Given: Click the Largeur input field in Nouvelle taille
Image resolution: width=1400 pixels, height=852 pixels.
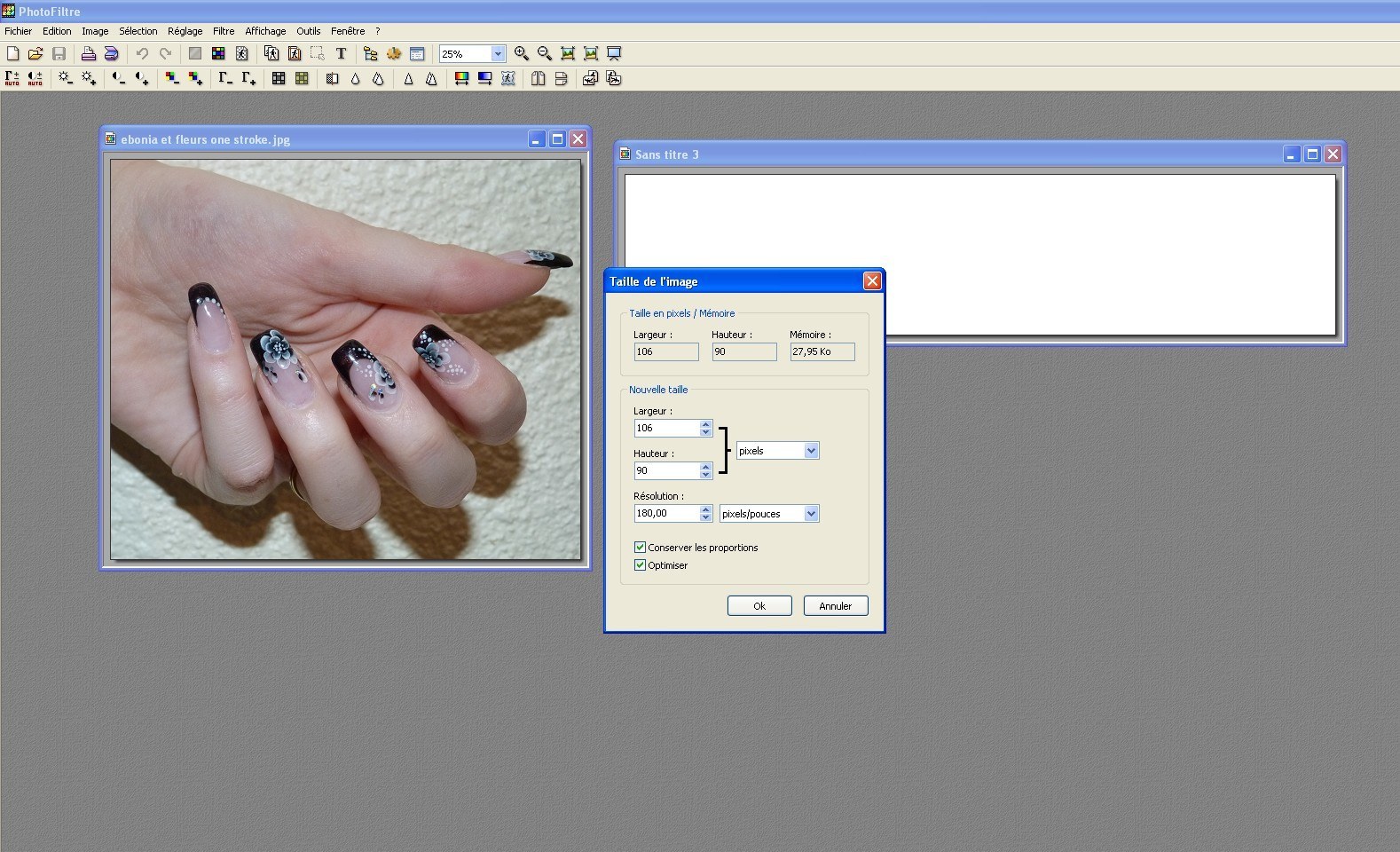Looking at the screenshot, I should coord(666,428).
